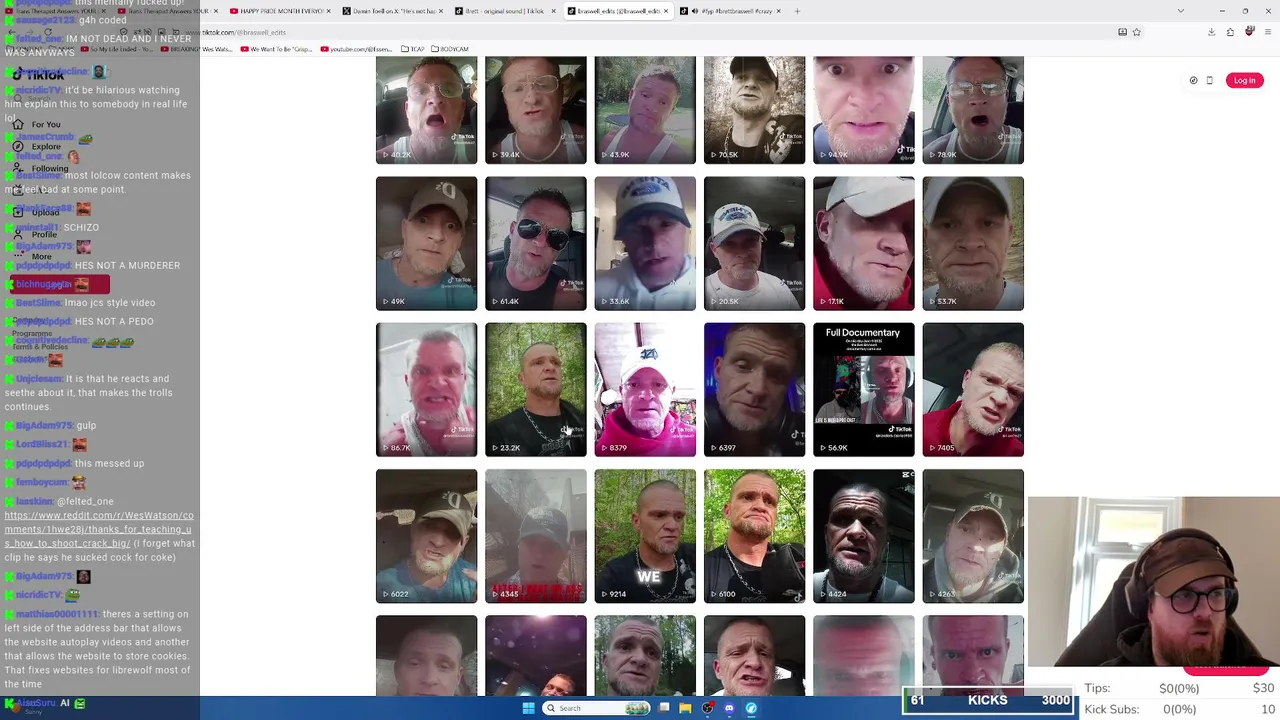Open Upload in TikTok sidebar
This screenshot has height=720, width=1280.
37,213
